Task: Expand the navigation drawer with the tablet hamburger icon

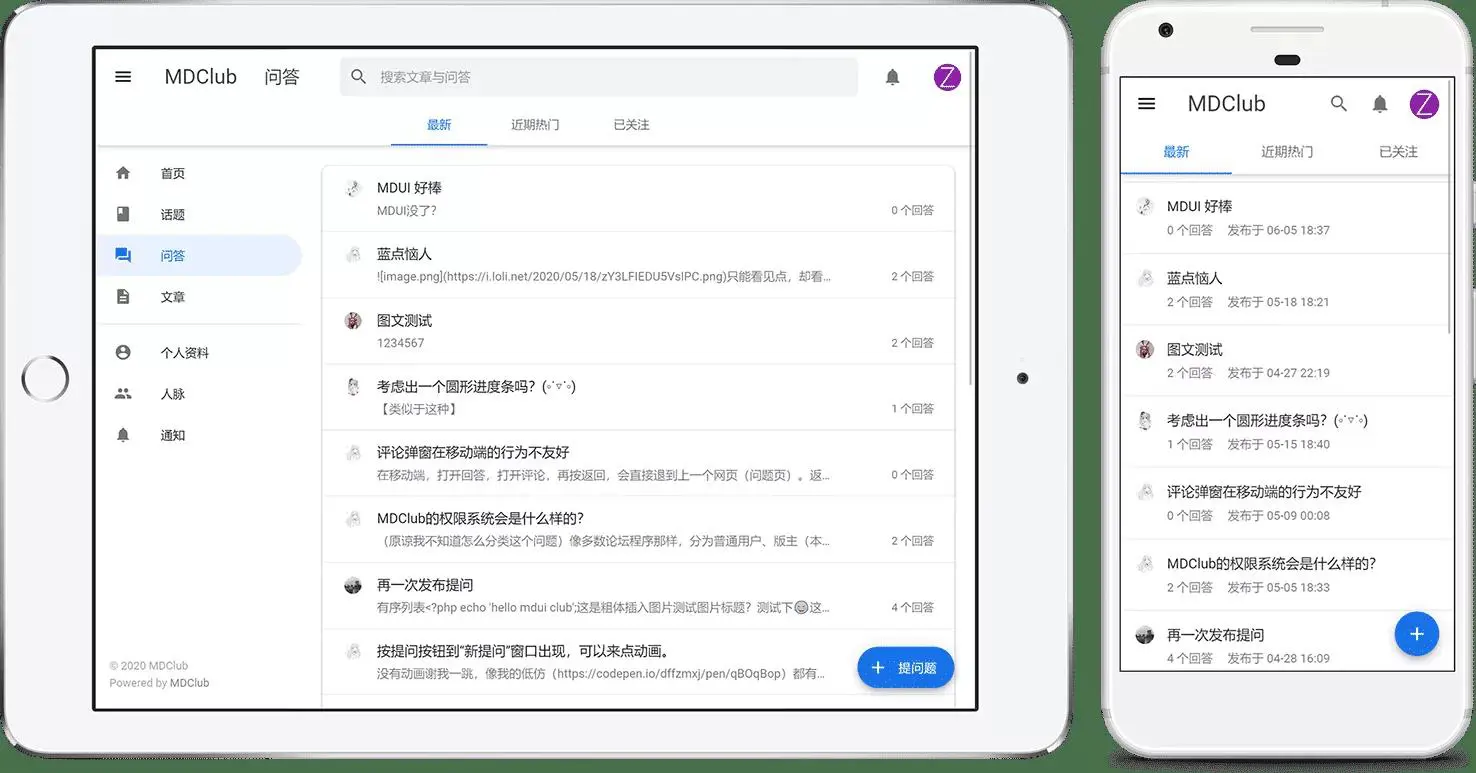Action: (122, 76)
